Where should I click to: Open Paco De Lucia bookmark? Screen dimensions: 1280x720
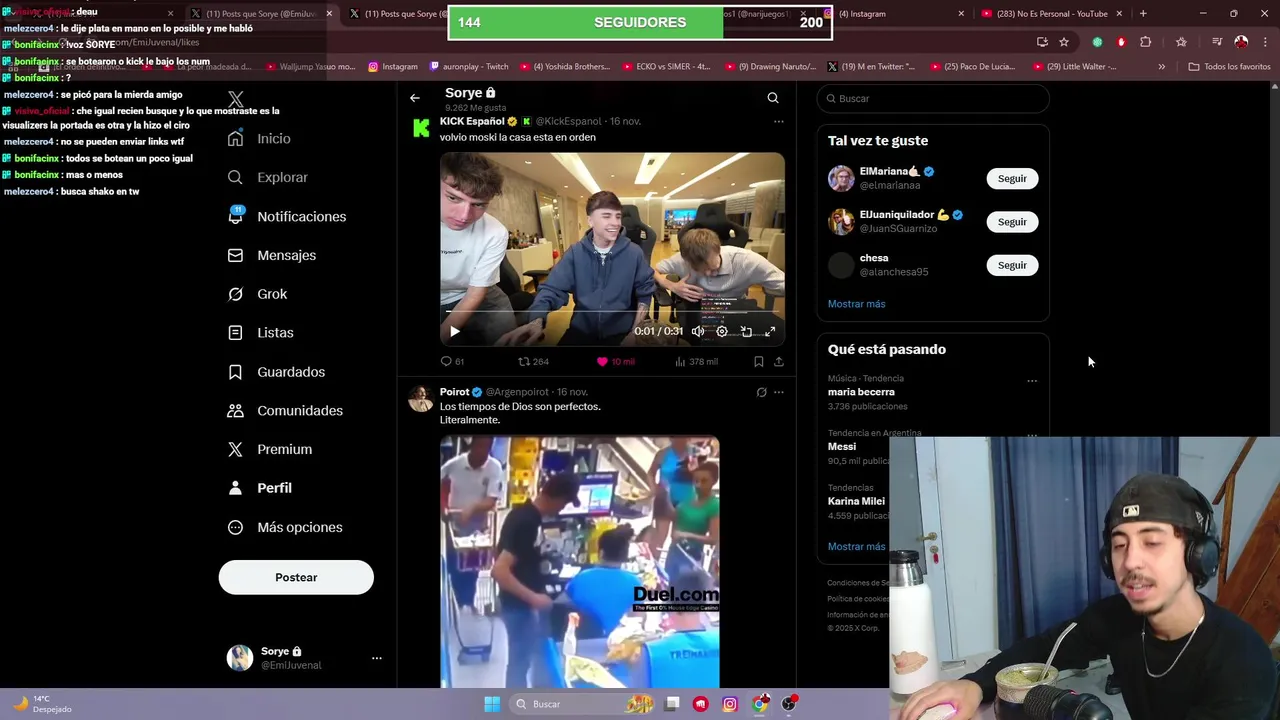(x=971, y=67)
